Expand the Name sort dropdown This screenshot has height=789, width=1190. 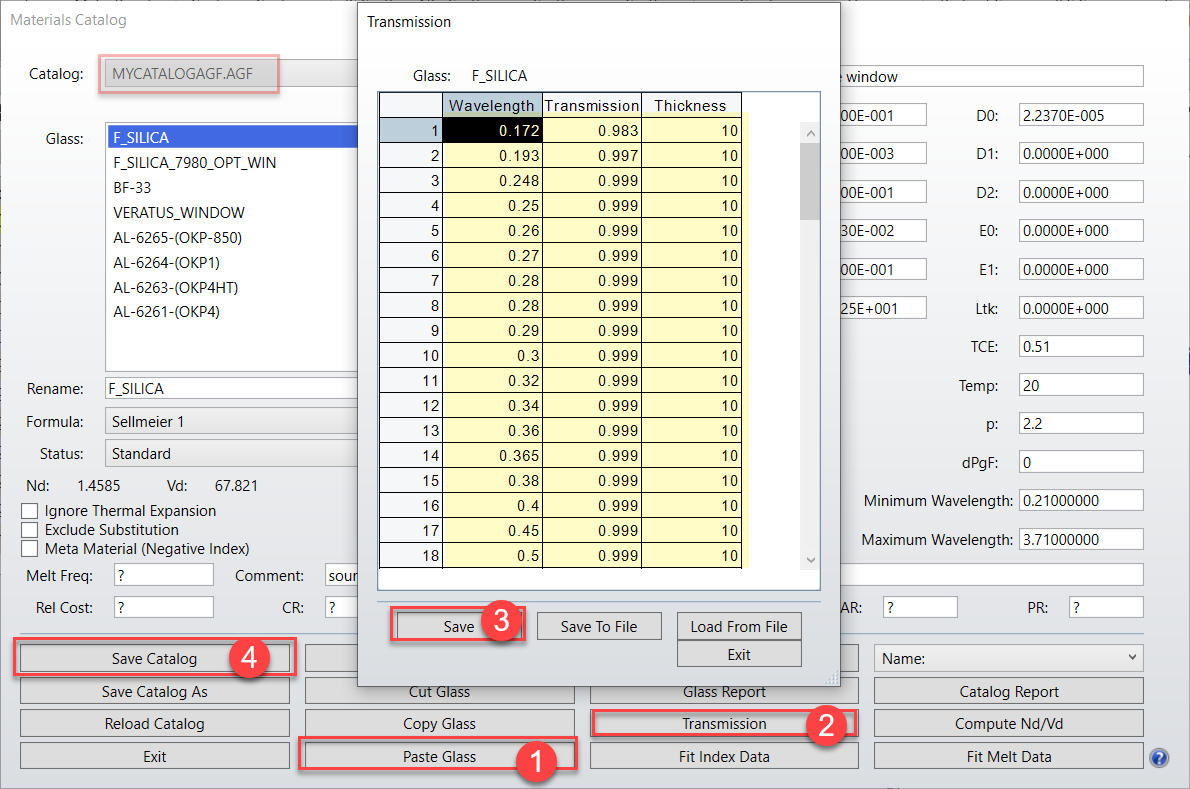click(x=1009, y=659)
